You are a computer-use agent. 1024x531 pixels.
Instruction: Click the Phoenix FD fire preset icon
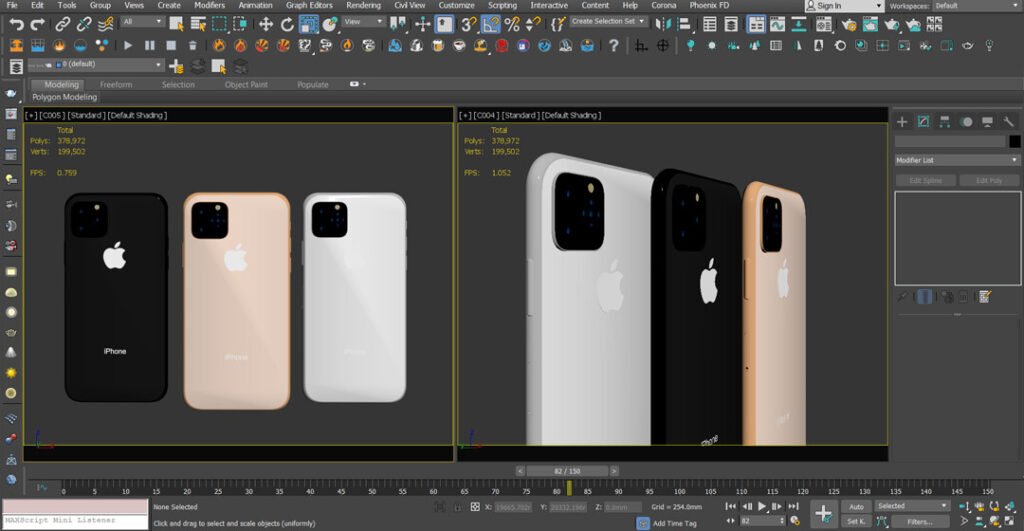[219, 46]
